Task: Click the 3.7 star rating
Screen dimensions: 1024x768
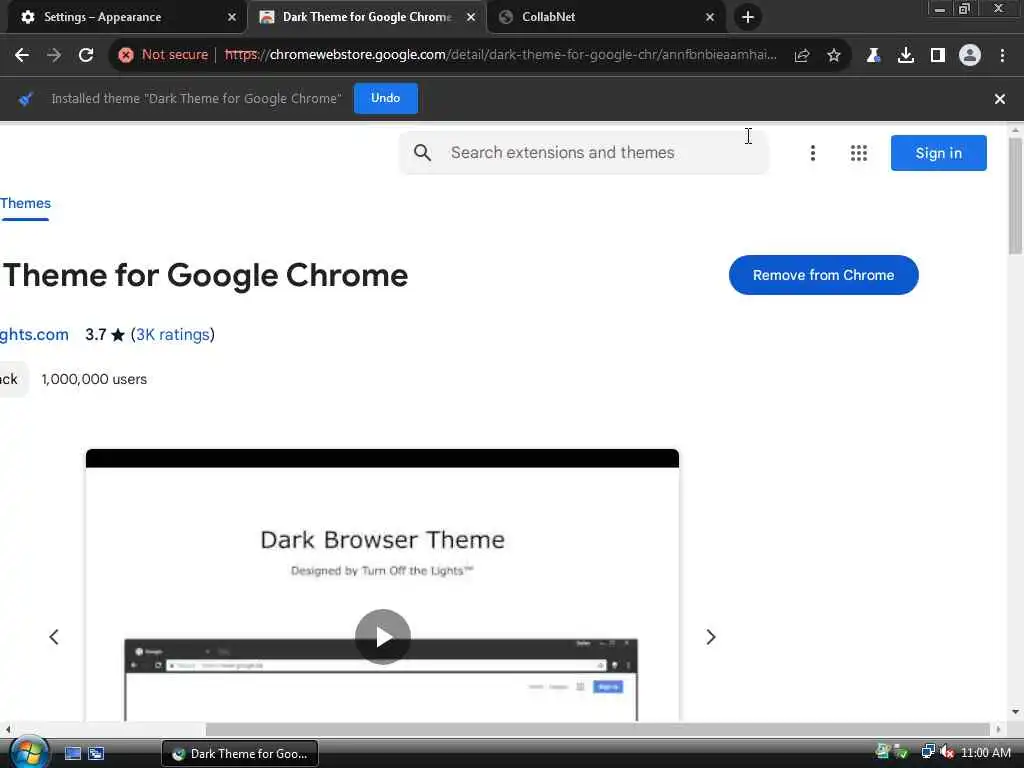Action: point(104,335)
